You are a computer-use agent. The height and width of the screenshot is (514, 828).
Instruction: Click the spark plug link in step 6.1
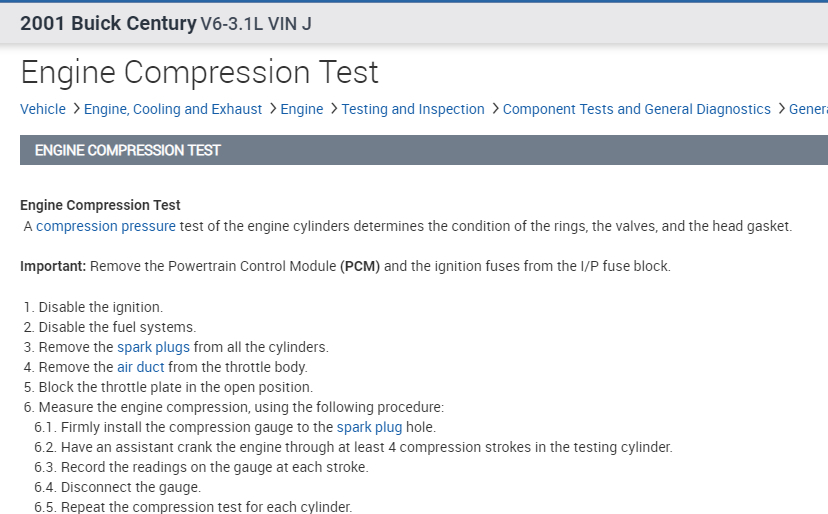tap(369, 427)
